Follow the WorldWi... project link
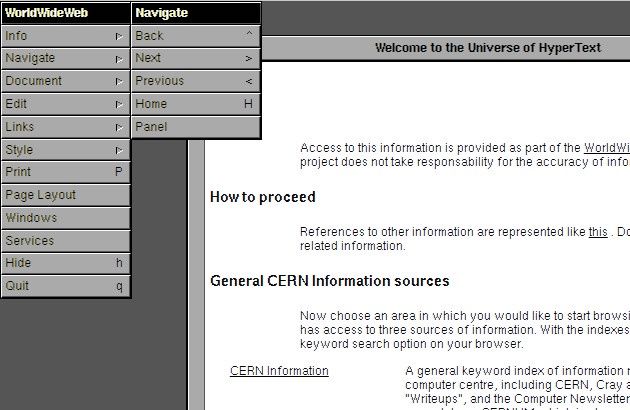This screenshot has width=630, height=410. 607,148
